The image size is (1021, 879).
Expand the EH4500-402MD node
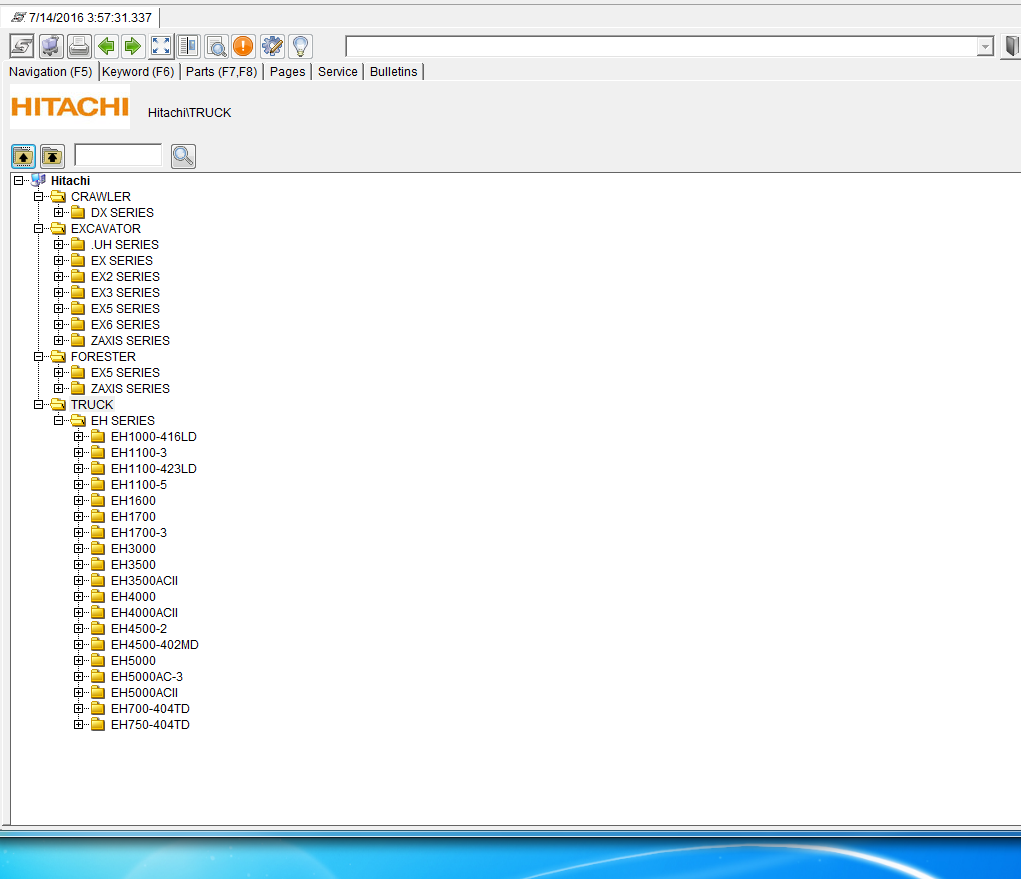(79, 645)
